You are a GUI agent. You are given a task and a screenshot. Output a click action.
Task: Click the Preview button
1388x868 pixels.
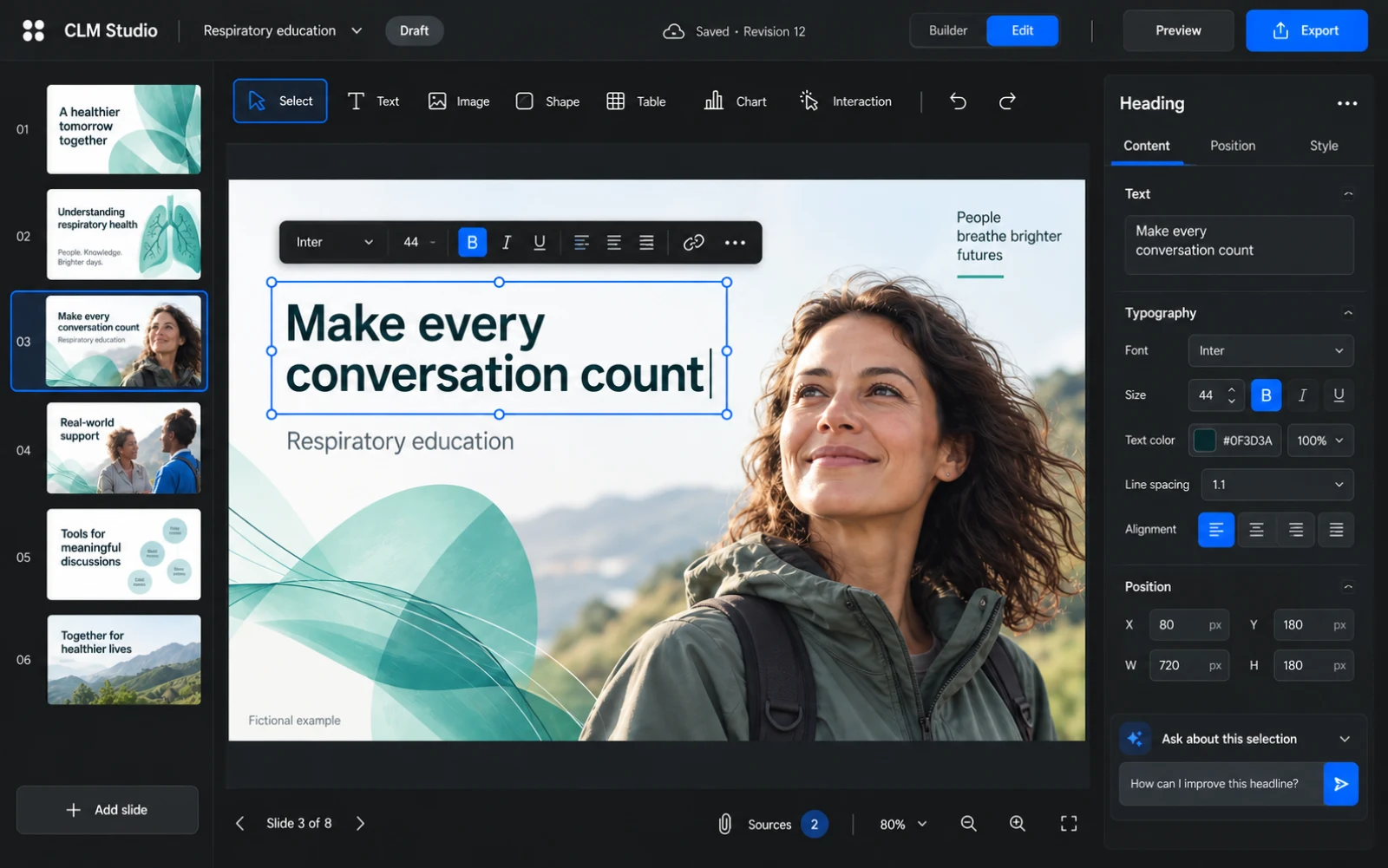pos(1178,31)
